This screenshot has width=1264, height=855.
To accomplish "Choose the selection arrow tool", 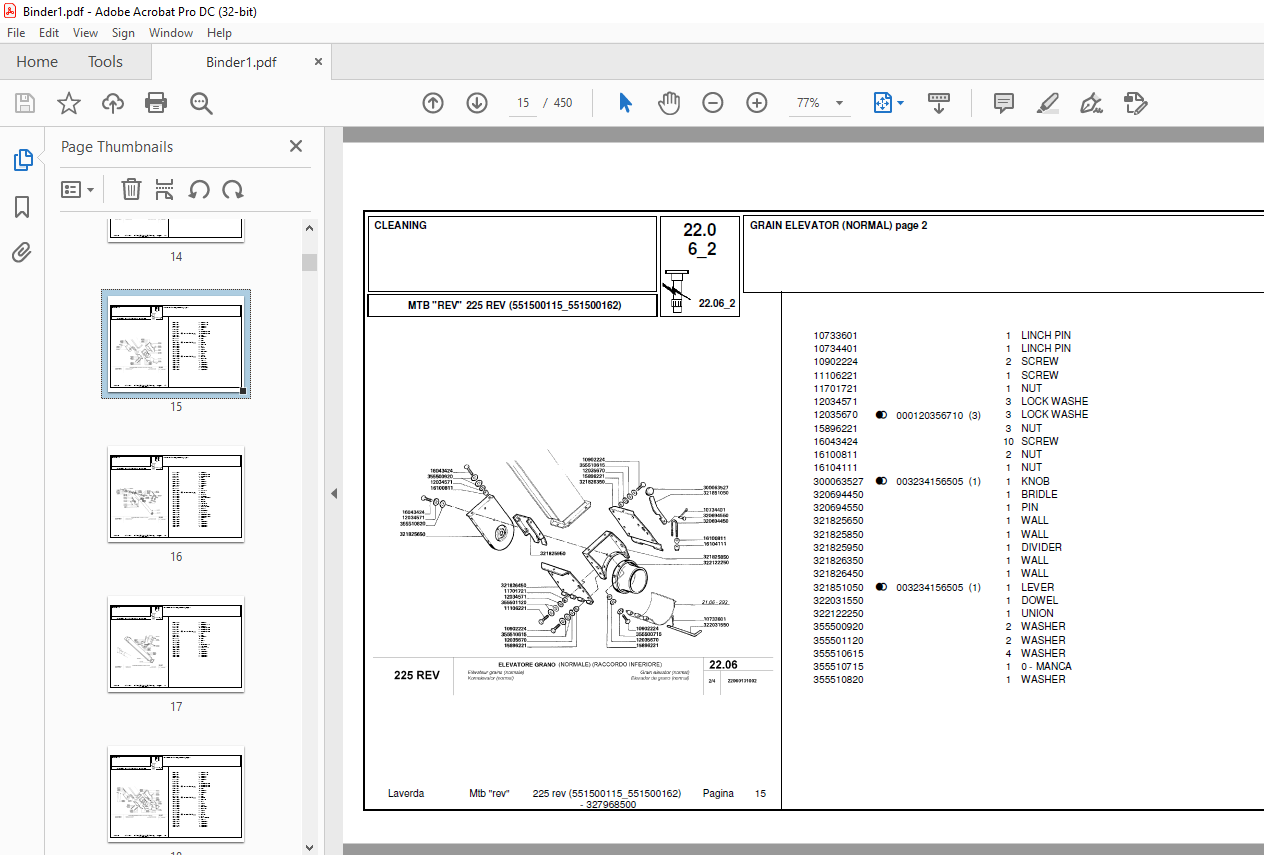I will click(626, 103).
